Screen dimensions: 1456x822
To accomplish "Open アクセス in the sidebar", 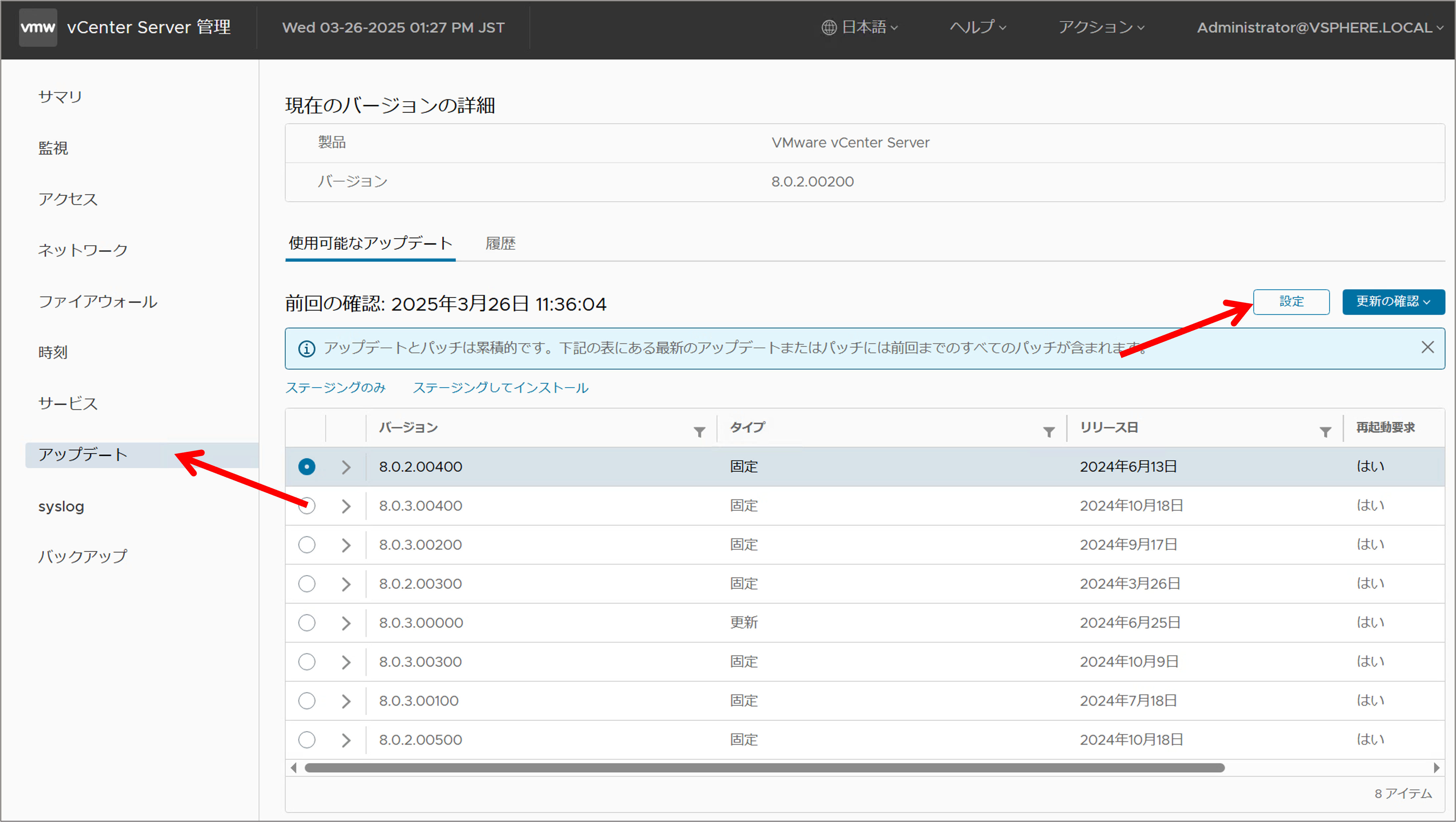I will (68, 199).
